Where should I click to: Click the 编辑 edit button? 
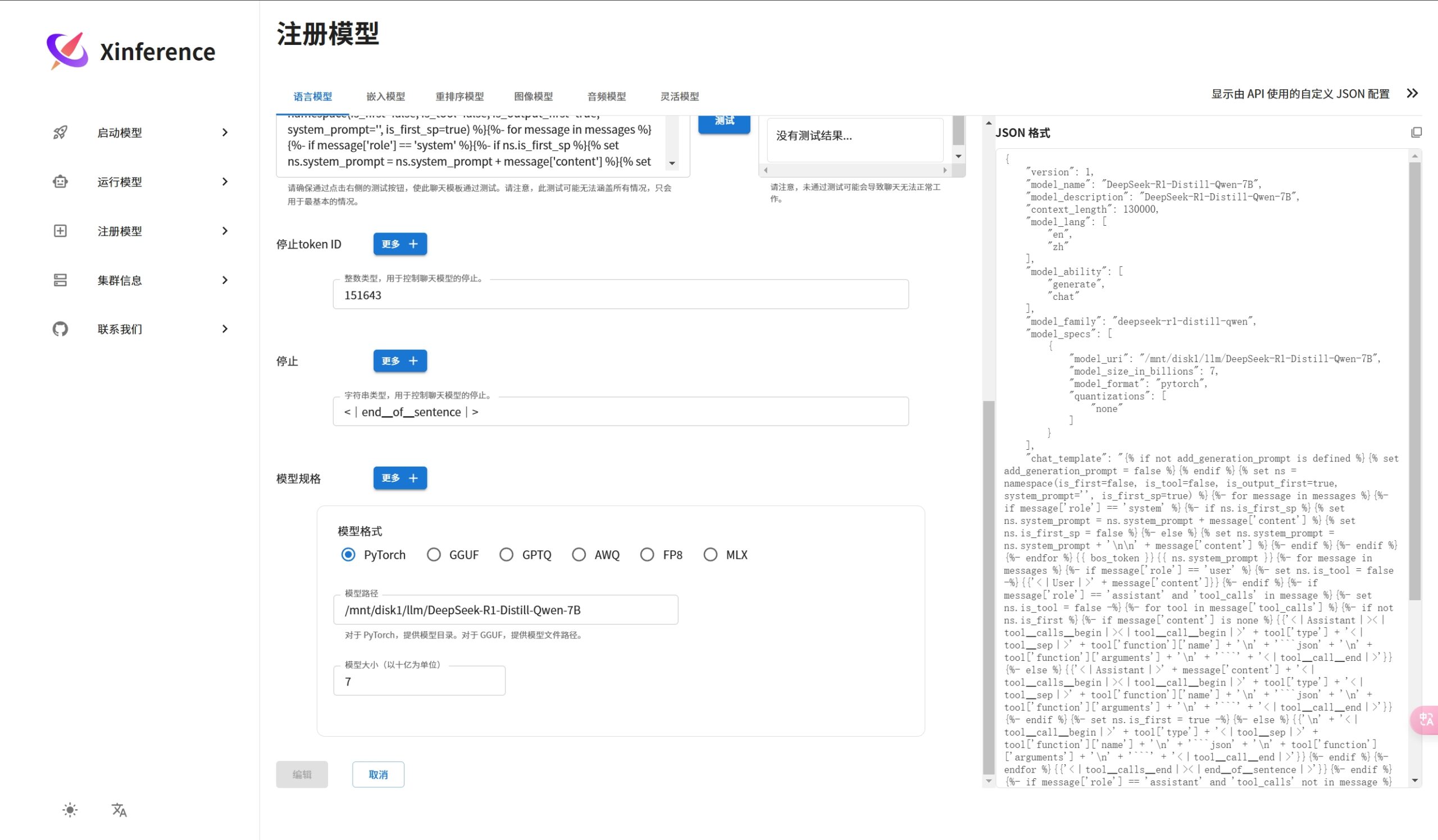302,774
